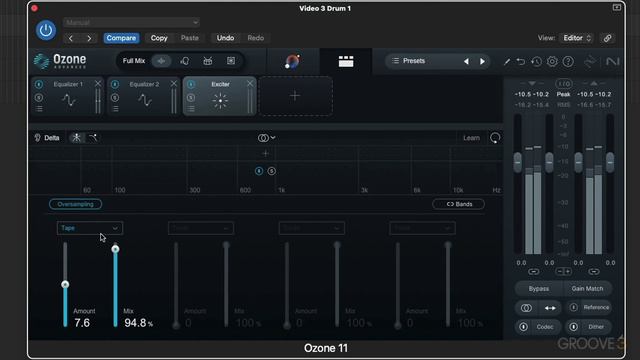Viewport: 640px width, 360px height.
Task: Remove the Equalizer 1 module
Action: point(98,84)
